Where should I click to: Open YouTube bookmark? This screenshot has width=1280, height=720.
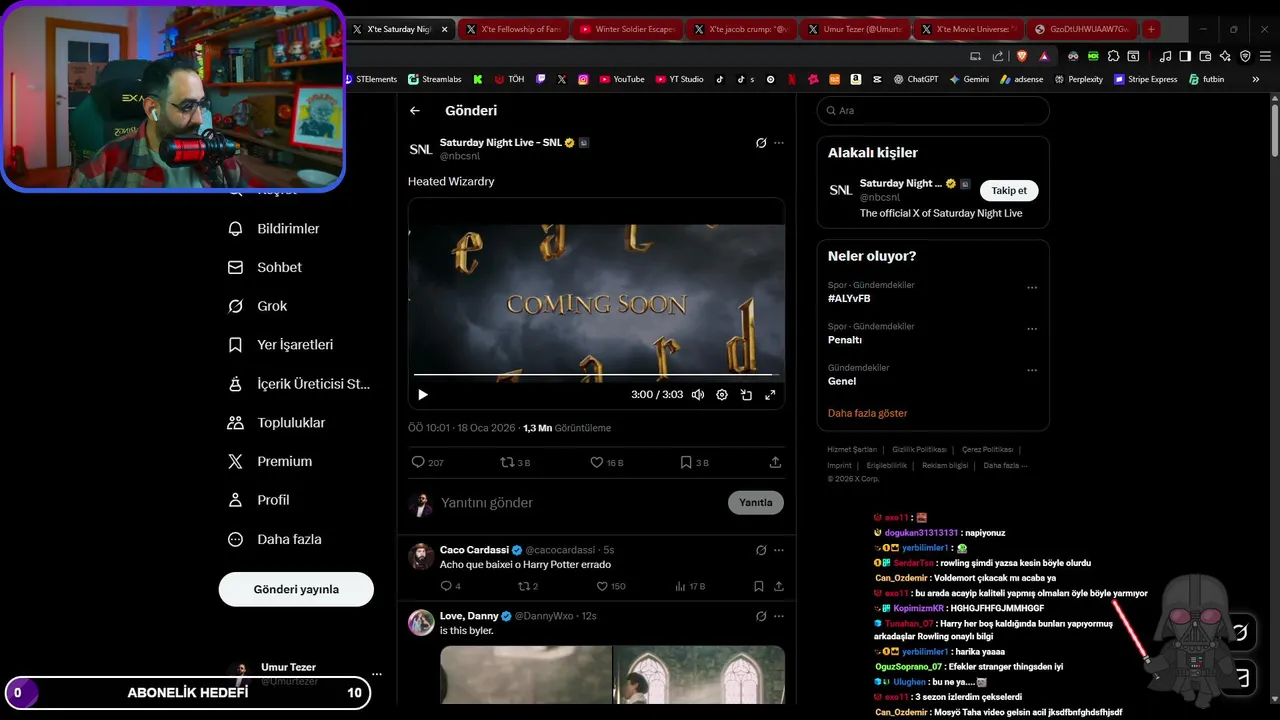click(621, 79)
